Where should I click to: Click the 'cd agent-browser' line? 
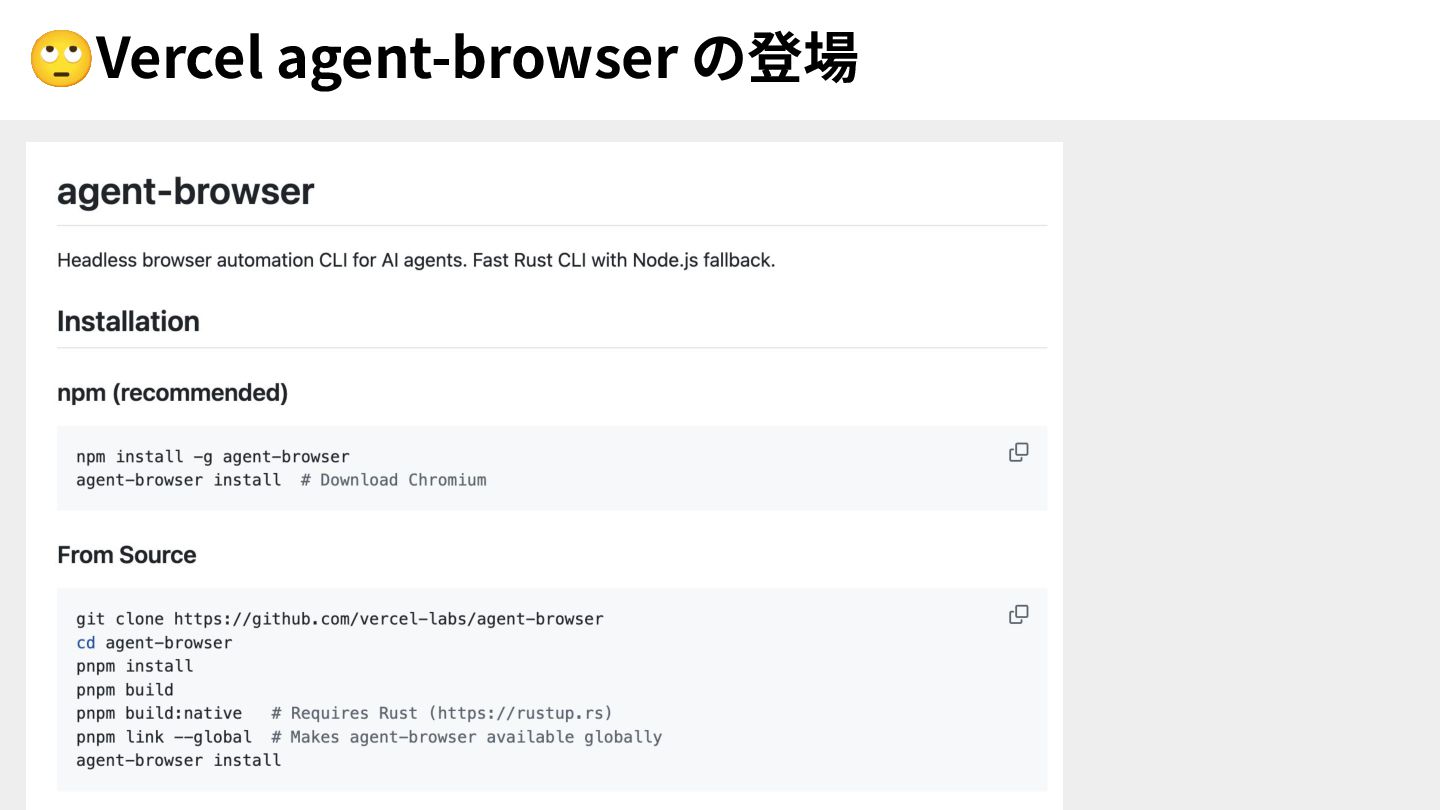click(154, 643)
